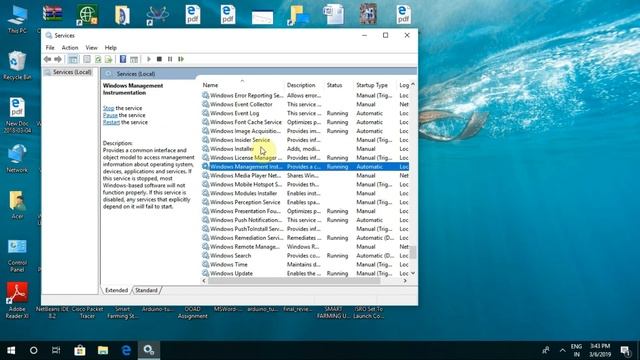Open Microsoft Store from the taskbar
The height and width of the screenshot is (360, 640).
pyautogui.click(x=80, y=350)
